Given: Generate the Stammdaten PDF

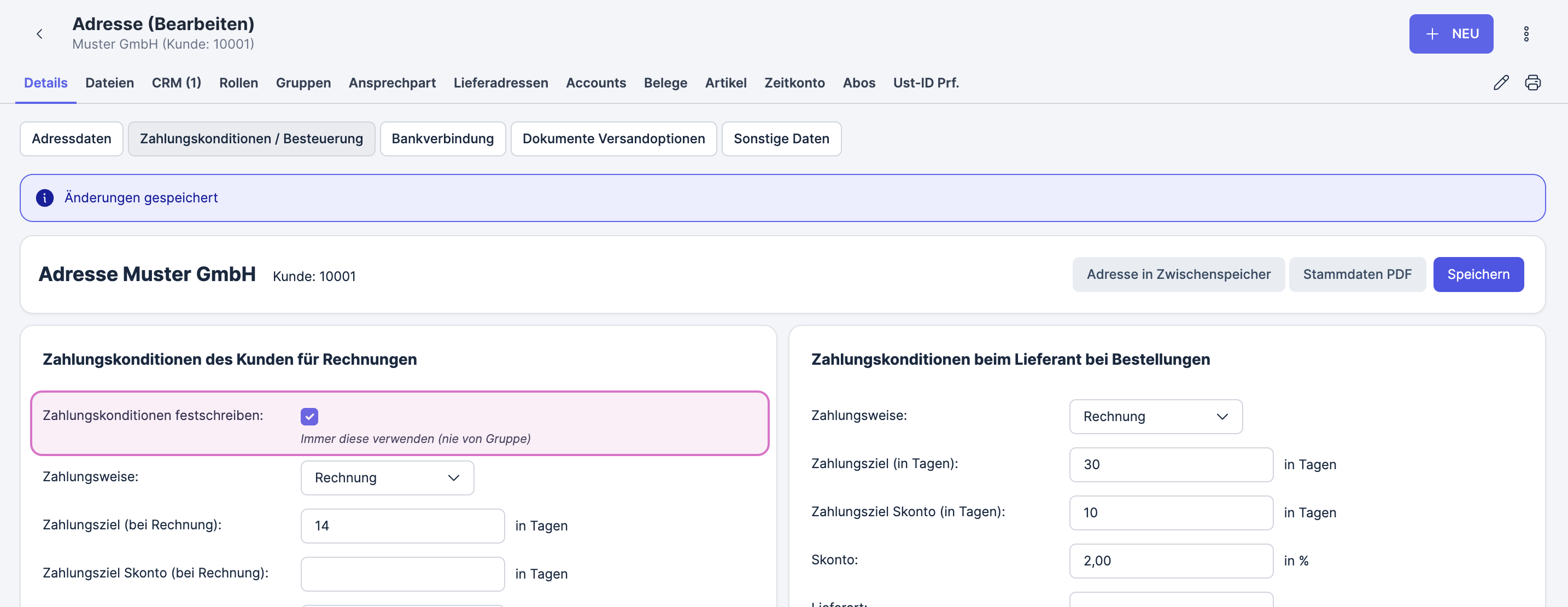Looking at the screenshot, I should 1358,274.
